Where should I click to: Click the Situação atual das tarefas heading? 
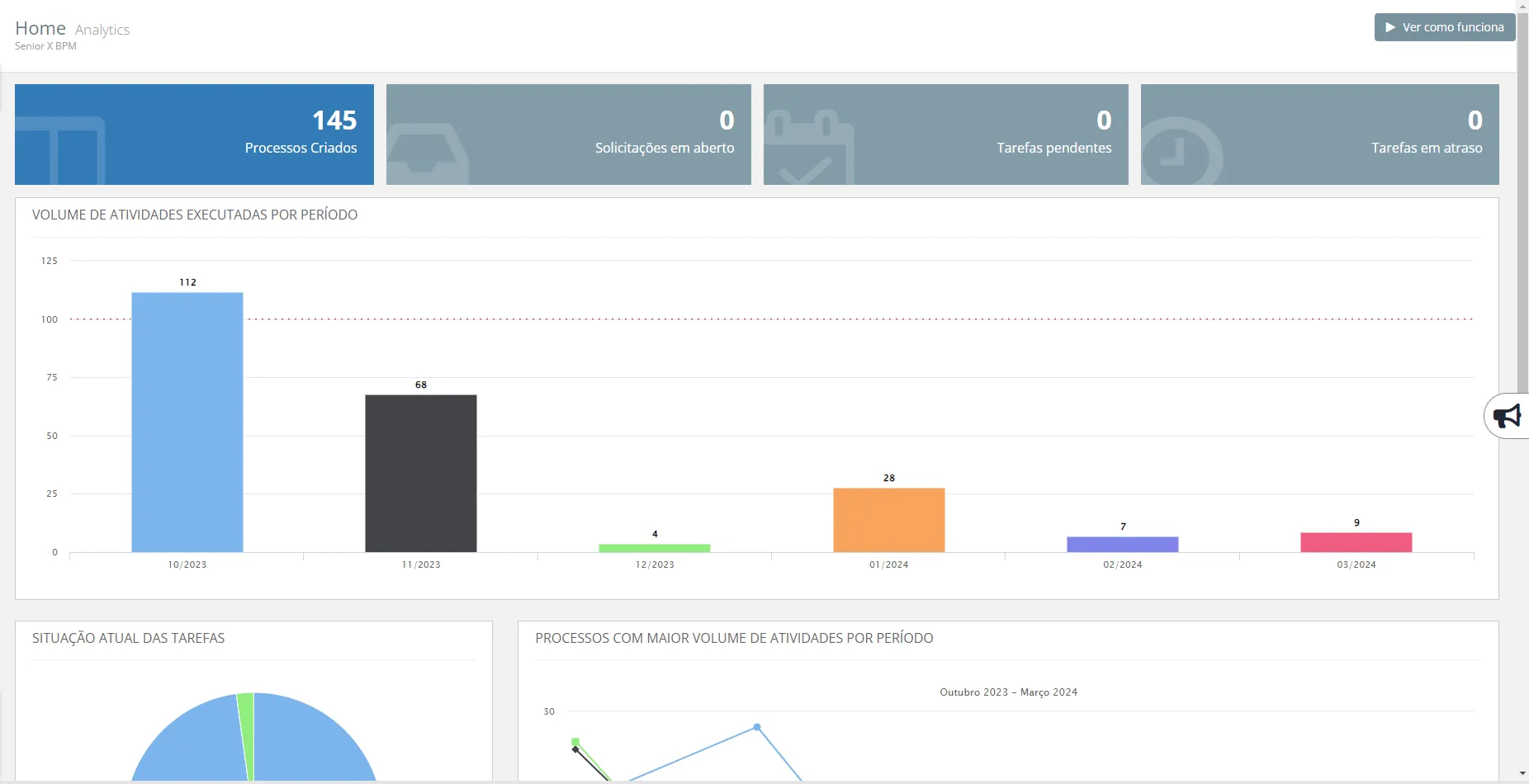[128, 638]
